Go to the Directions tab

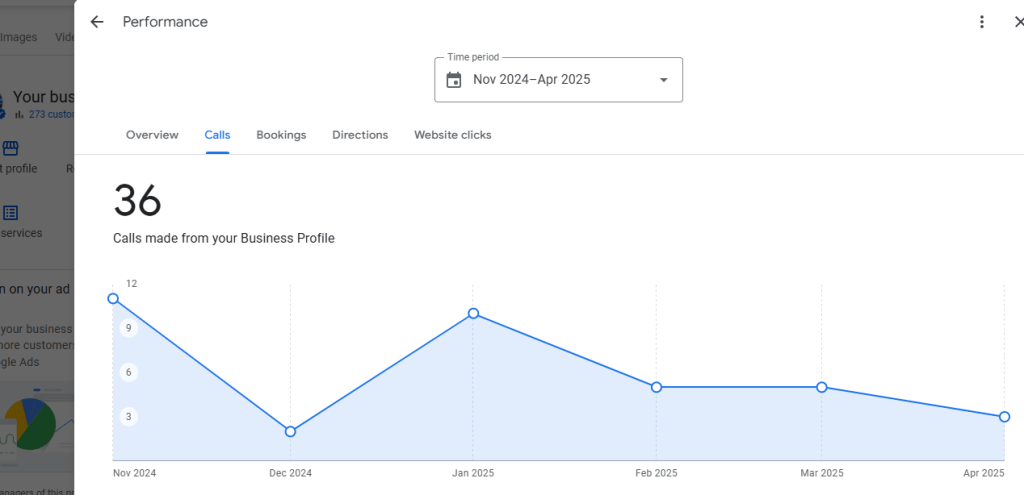360,135
